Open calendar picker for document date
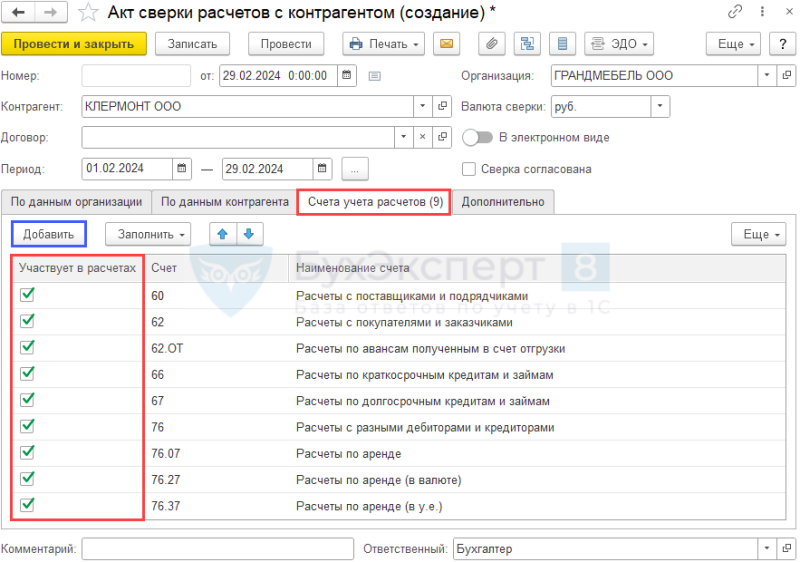The width and height of the screenshot is (800, 562). [x=346, y=75]
